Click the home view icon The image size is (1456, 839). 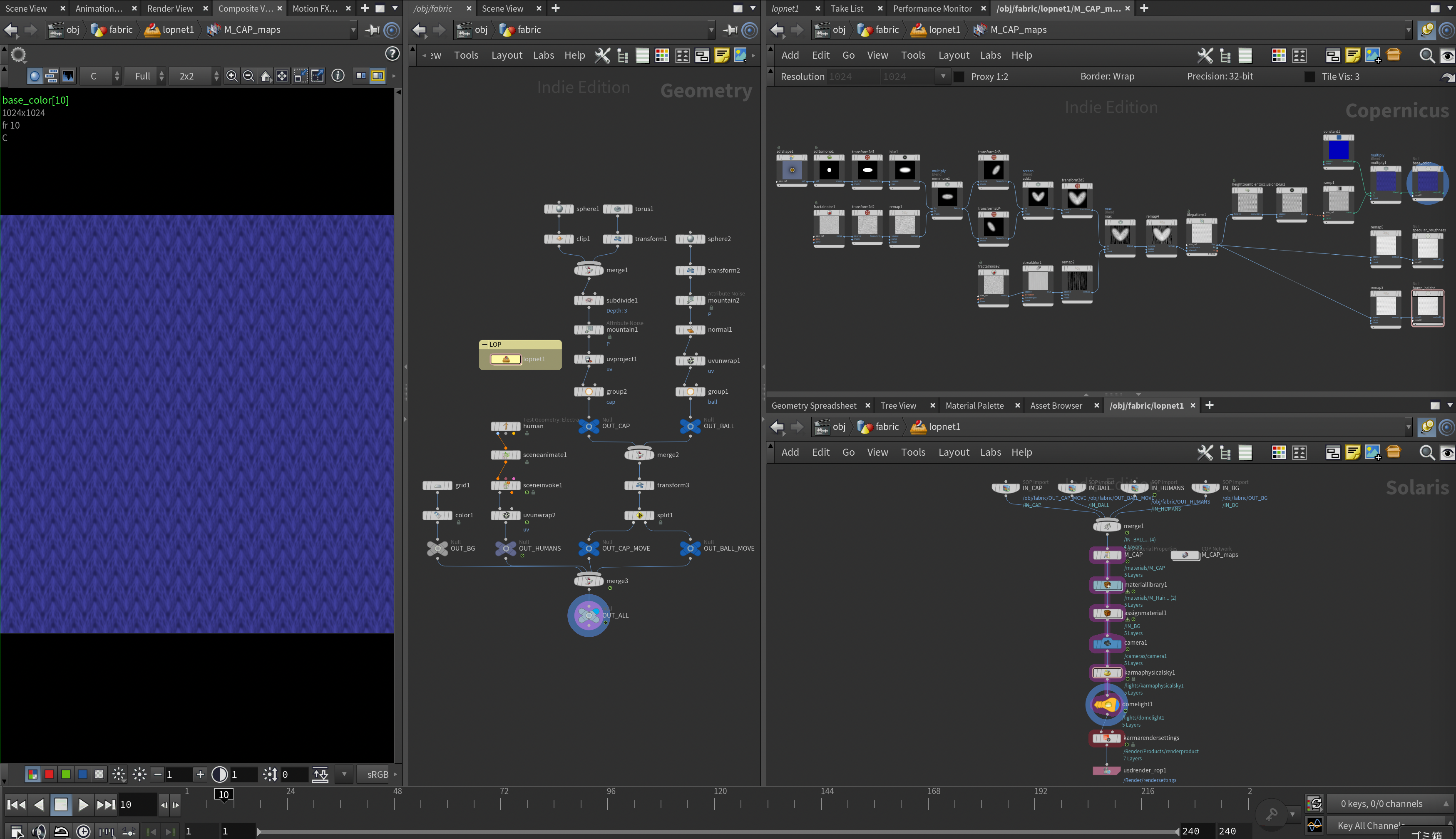pyautogui.click(x=265, y=76)
